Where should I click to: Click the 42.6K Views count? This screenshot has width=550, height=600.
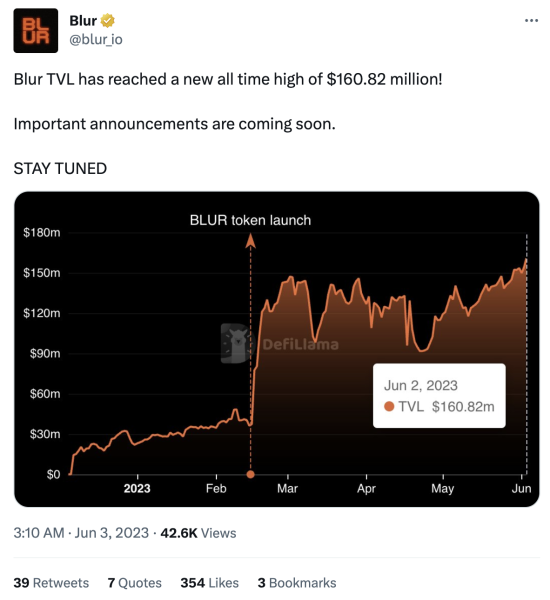[x=198, y=533]
